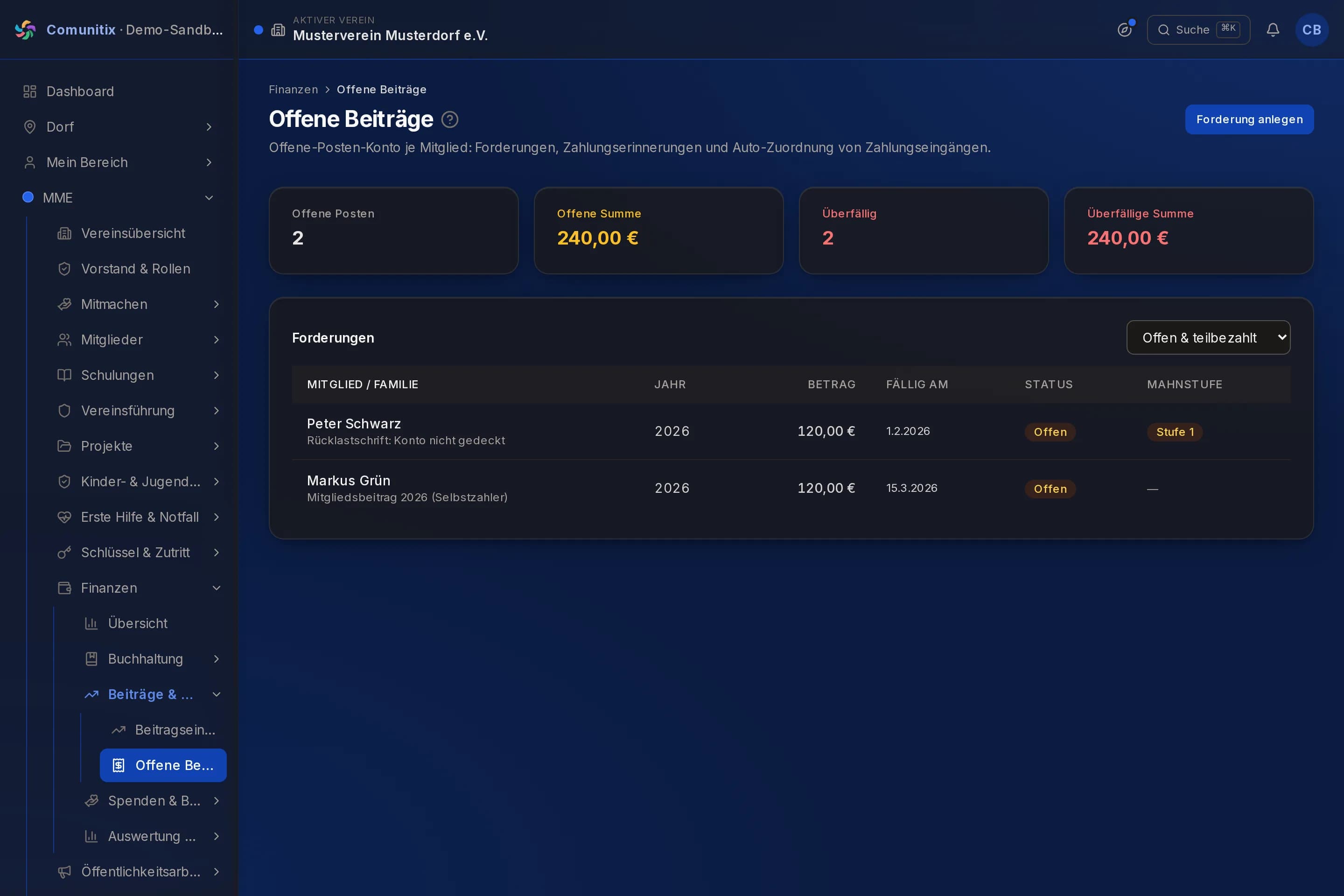Collapse the Finanzen submenu
The width and height of the screenshot is (1344, 896).
click(217, 588)
